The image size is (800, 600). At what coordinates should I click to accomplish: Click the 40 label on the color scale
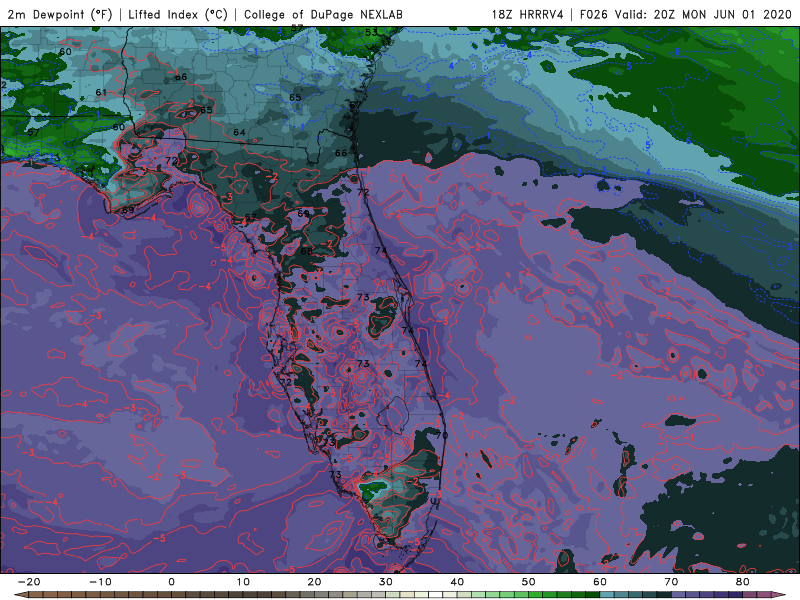point(457,582)
